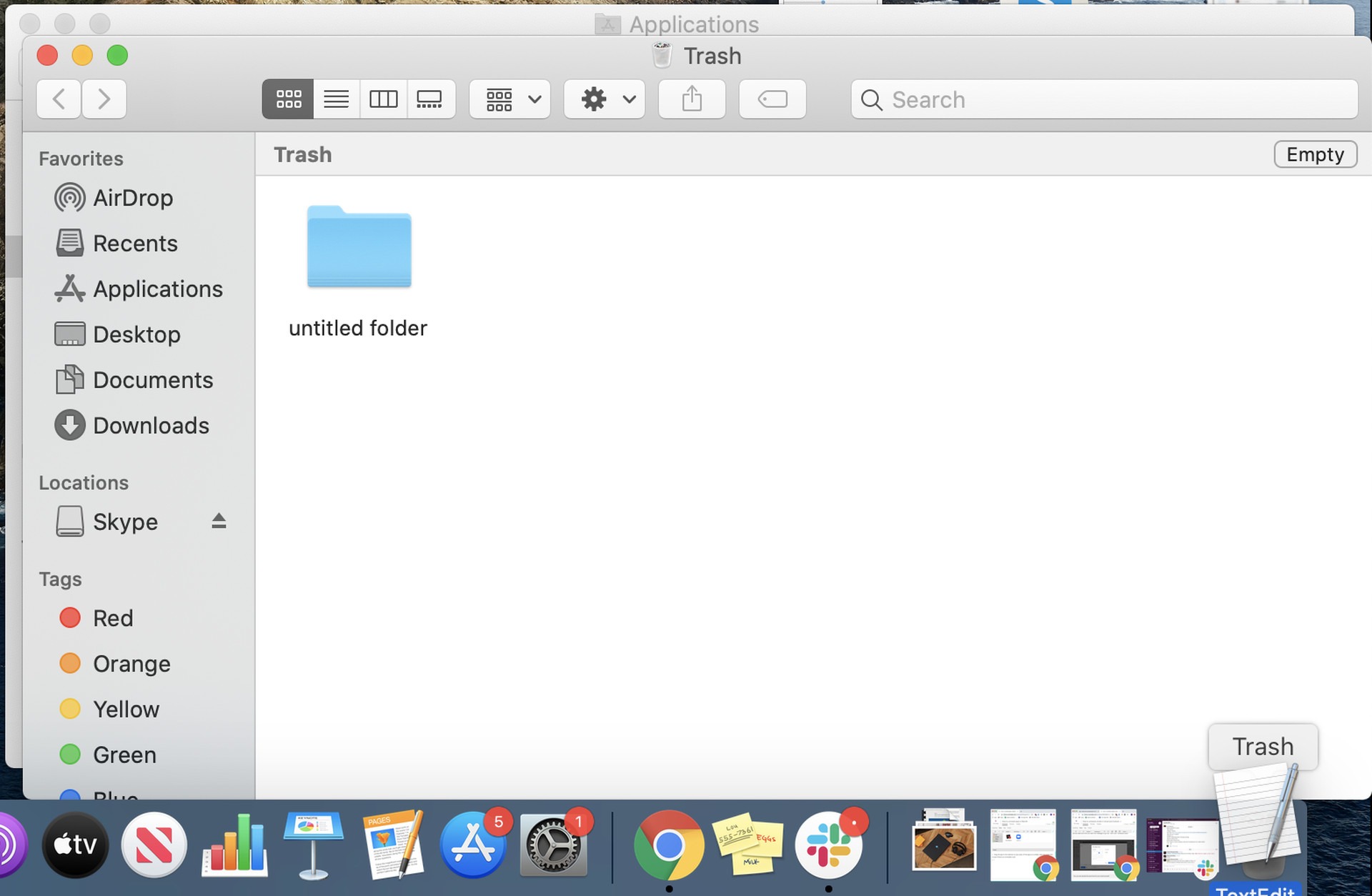
Task: Switch to column view in Finder
Action: 383,98
